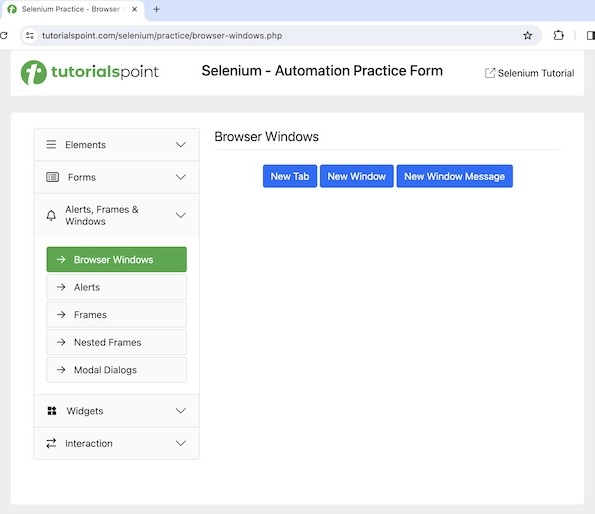595x514 pixels.
Task: Click the Interaction section label
Action: 89,443
